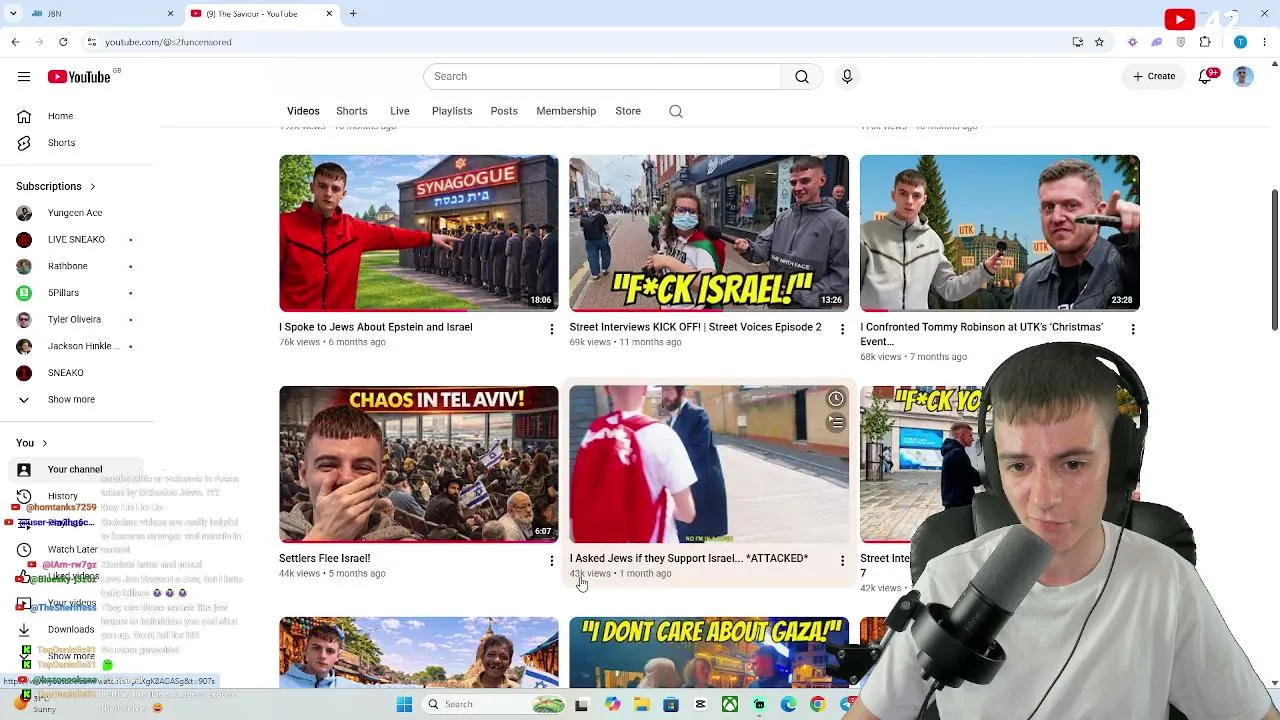Viewport: 1280px width, 720px height.
Task: Bookmark this page with the star
Action: point(1099,42)
